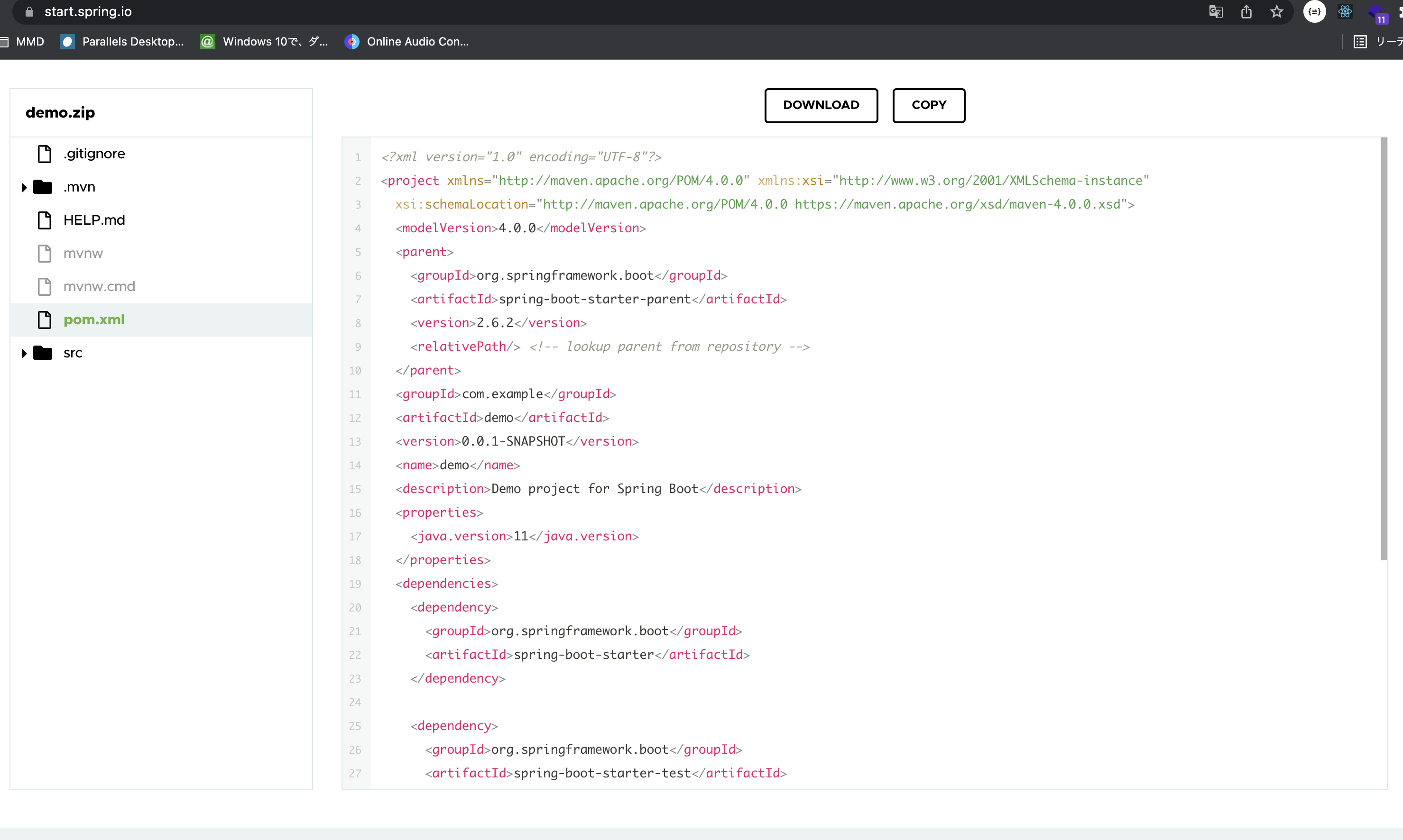Select the HELP.md file
The width and height of the screenshot is (1403, 840).
point(93,220)
